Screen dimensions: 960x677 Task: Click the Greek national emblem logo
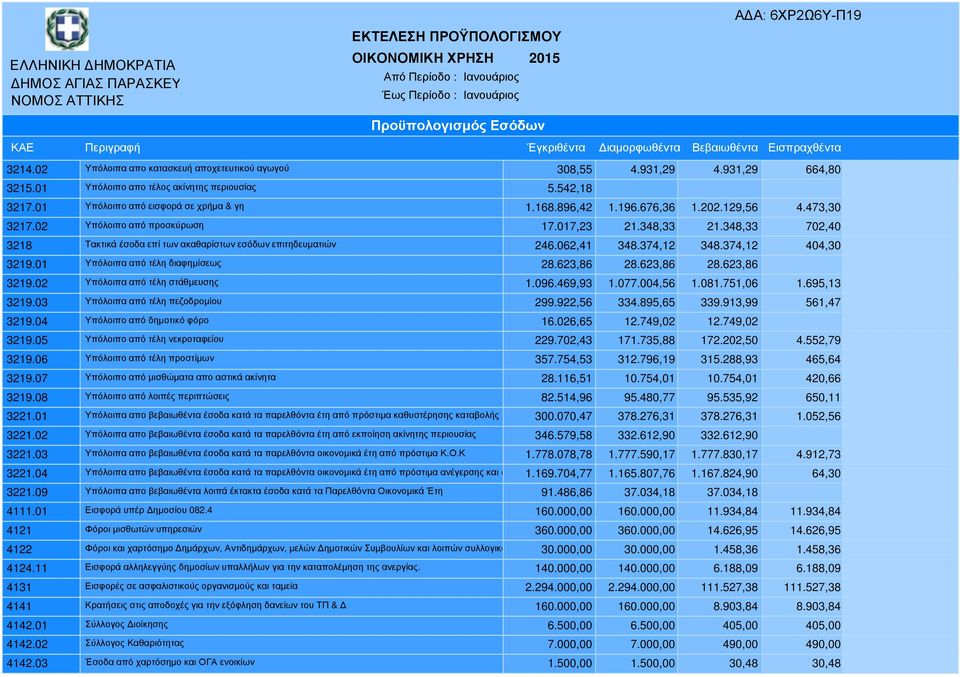[x=67, y=29]
